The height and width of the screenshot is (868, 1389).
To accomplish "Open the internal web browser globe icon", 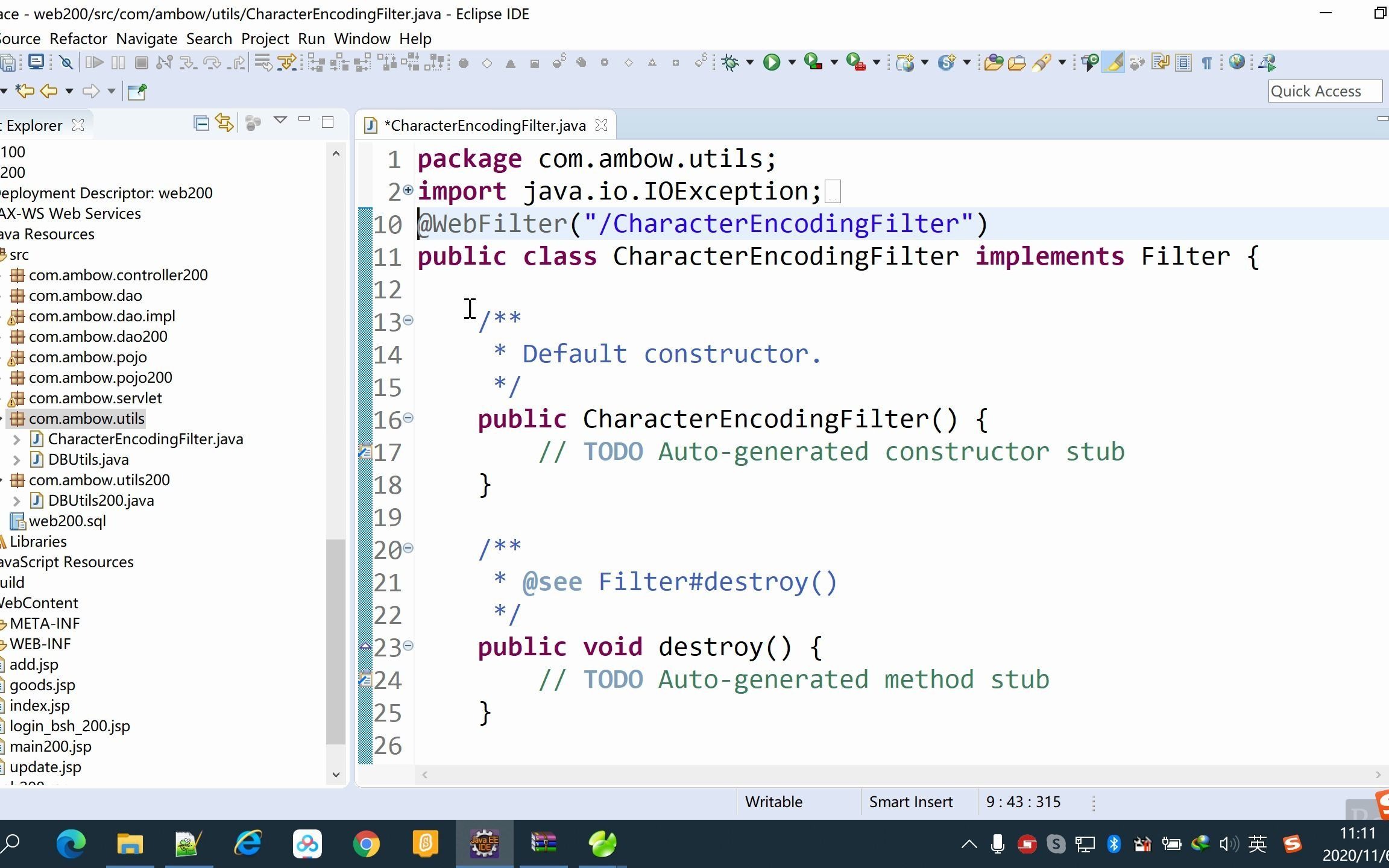I will 1236,62.
